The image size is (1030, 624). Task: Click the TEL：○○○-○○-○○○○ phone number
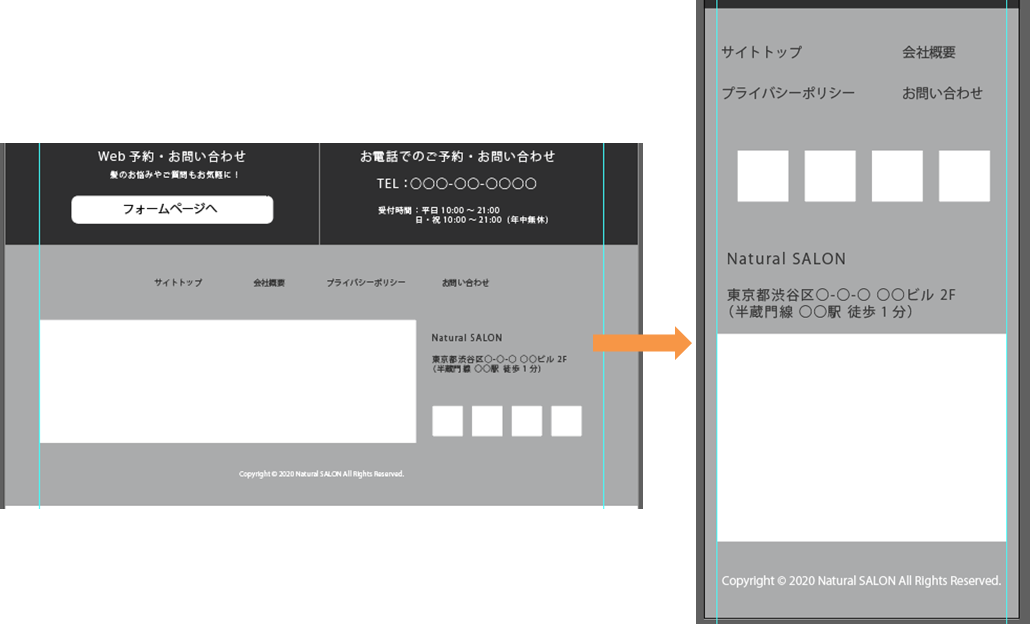[457, 184]
